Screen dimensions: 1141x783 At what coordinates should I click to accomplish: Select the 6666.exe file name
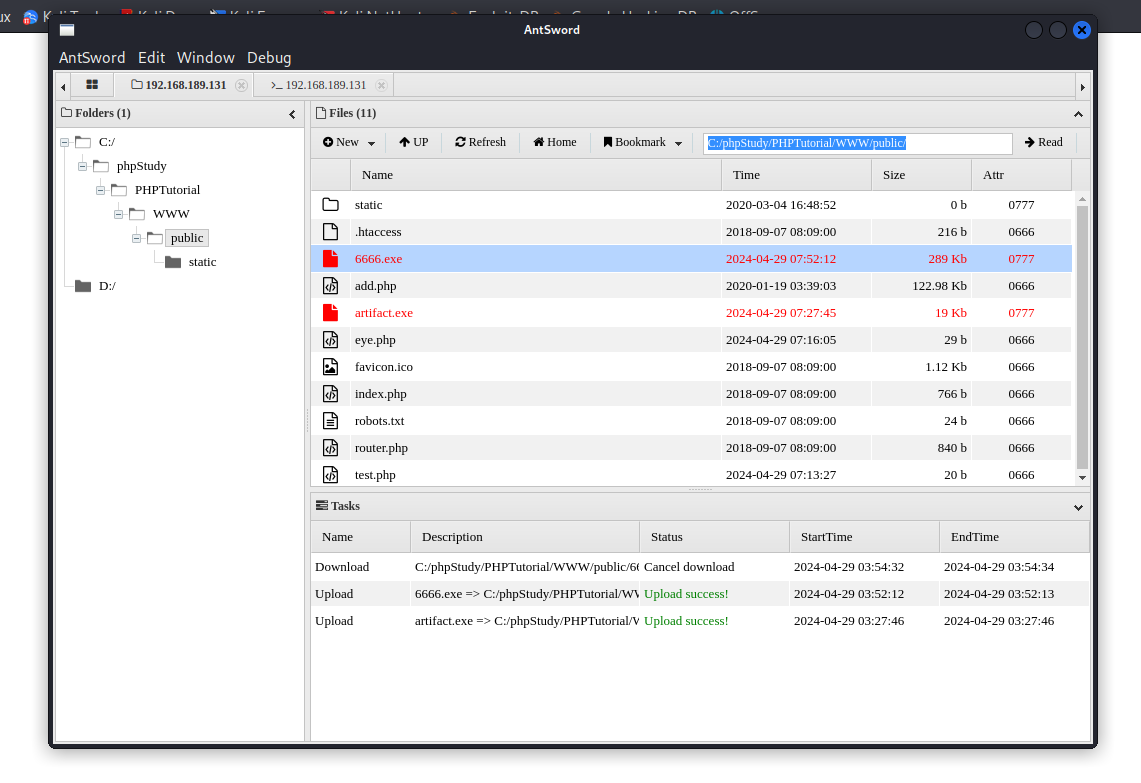tap(378, 259)
